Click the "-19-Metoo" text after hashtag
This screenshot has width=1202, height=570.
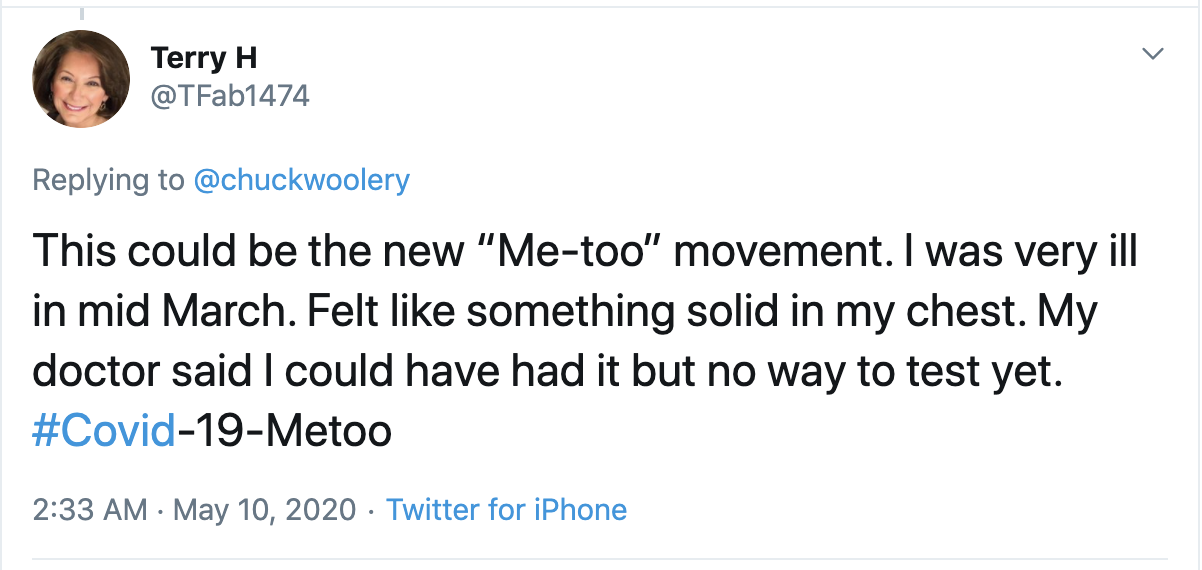(284, 432)
